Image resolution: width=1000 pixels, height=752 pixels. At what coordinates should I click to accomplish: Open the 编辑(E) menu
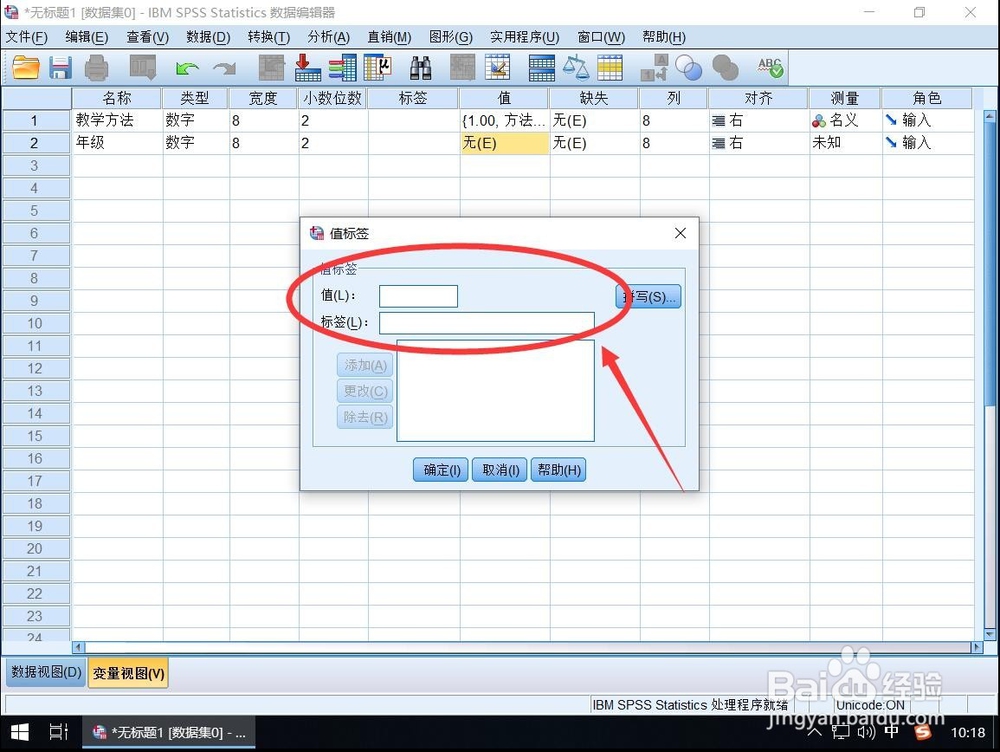tap(87, 37)
